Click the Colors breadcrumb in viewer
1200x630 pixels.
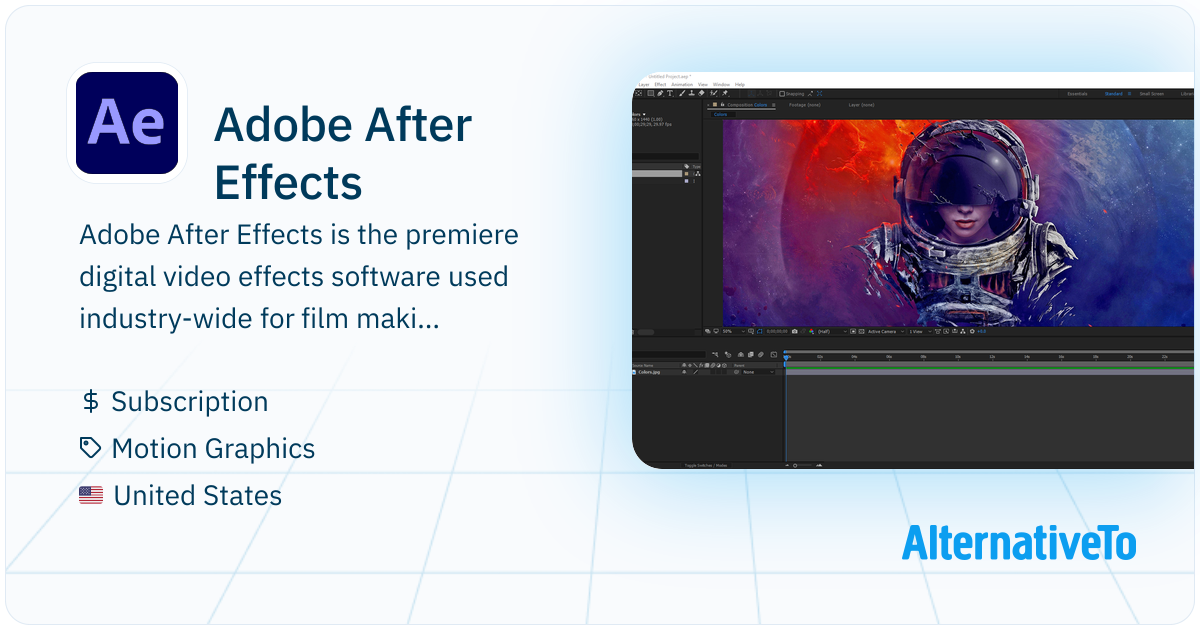click(x=720, y=114)
